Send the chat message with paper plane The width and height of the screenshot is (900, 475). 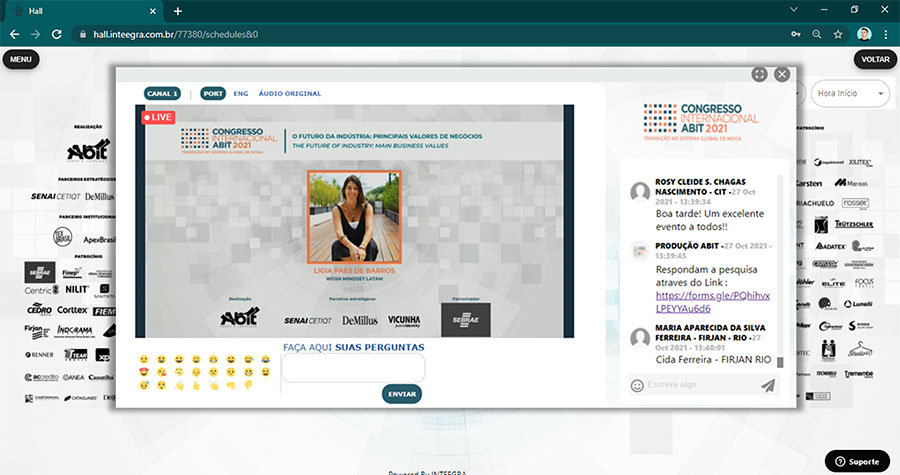(x=768, y=386)
